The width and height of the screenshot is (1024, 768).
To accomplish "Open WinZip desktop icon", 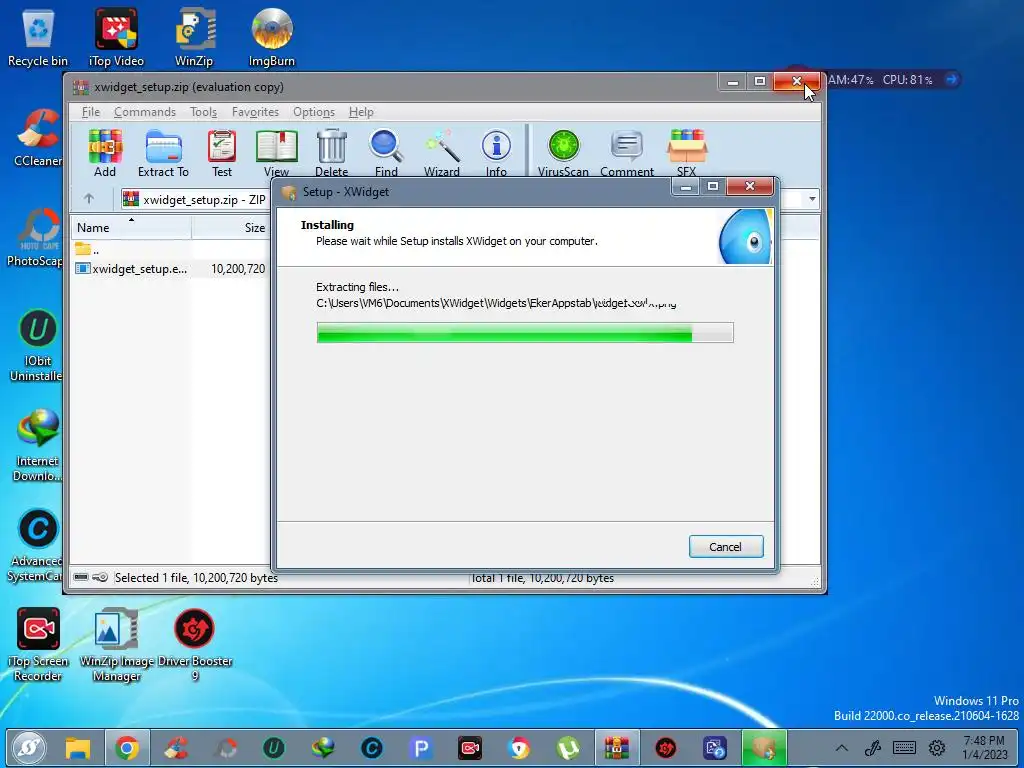I will click(x=194, y=39).
